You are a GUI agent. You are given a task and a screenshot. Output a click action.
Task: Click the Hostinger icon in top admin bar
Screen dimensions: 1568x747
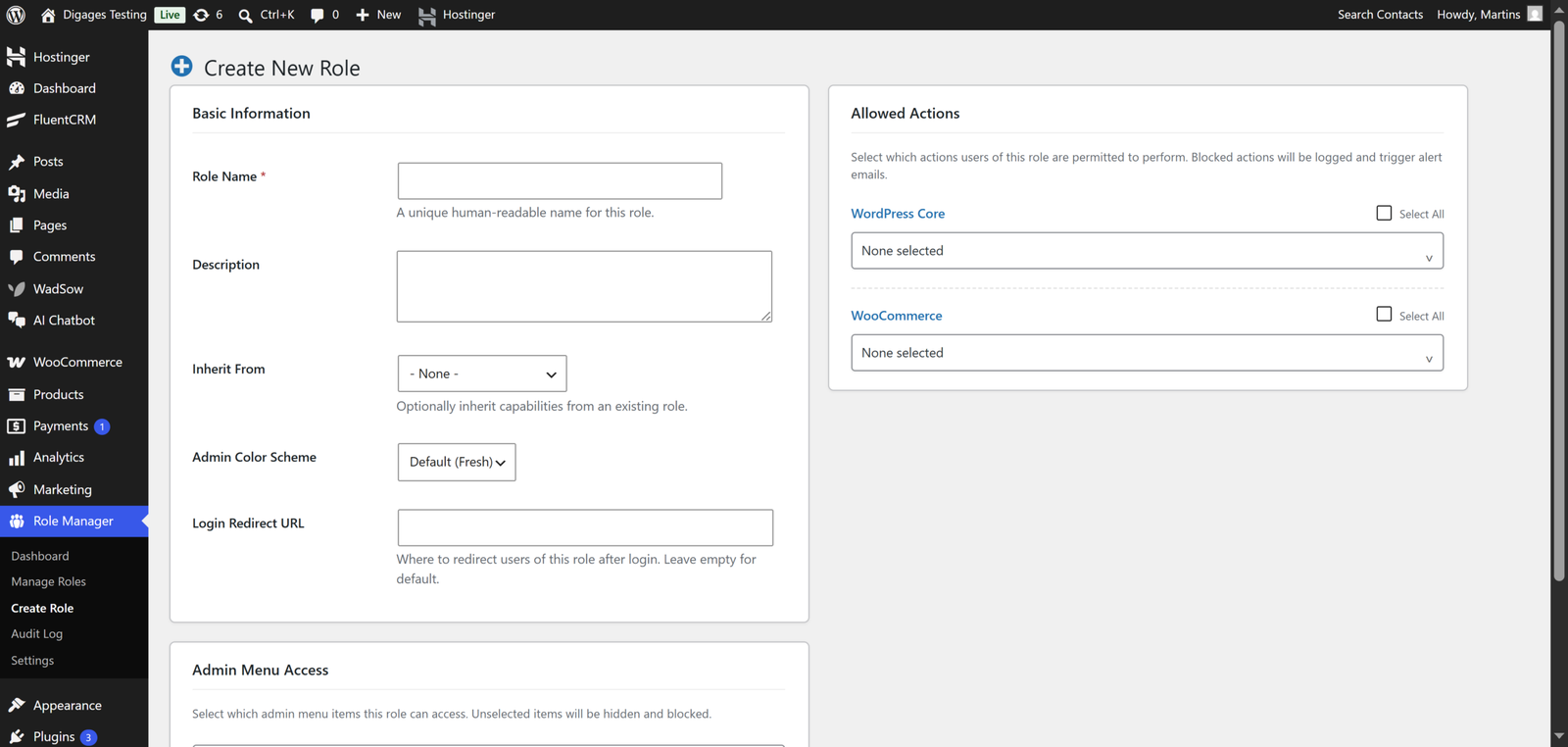point(427,15)
